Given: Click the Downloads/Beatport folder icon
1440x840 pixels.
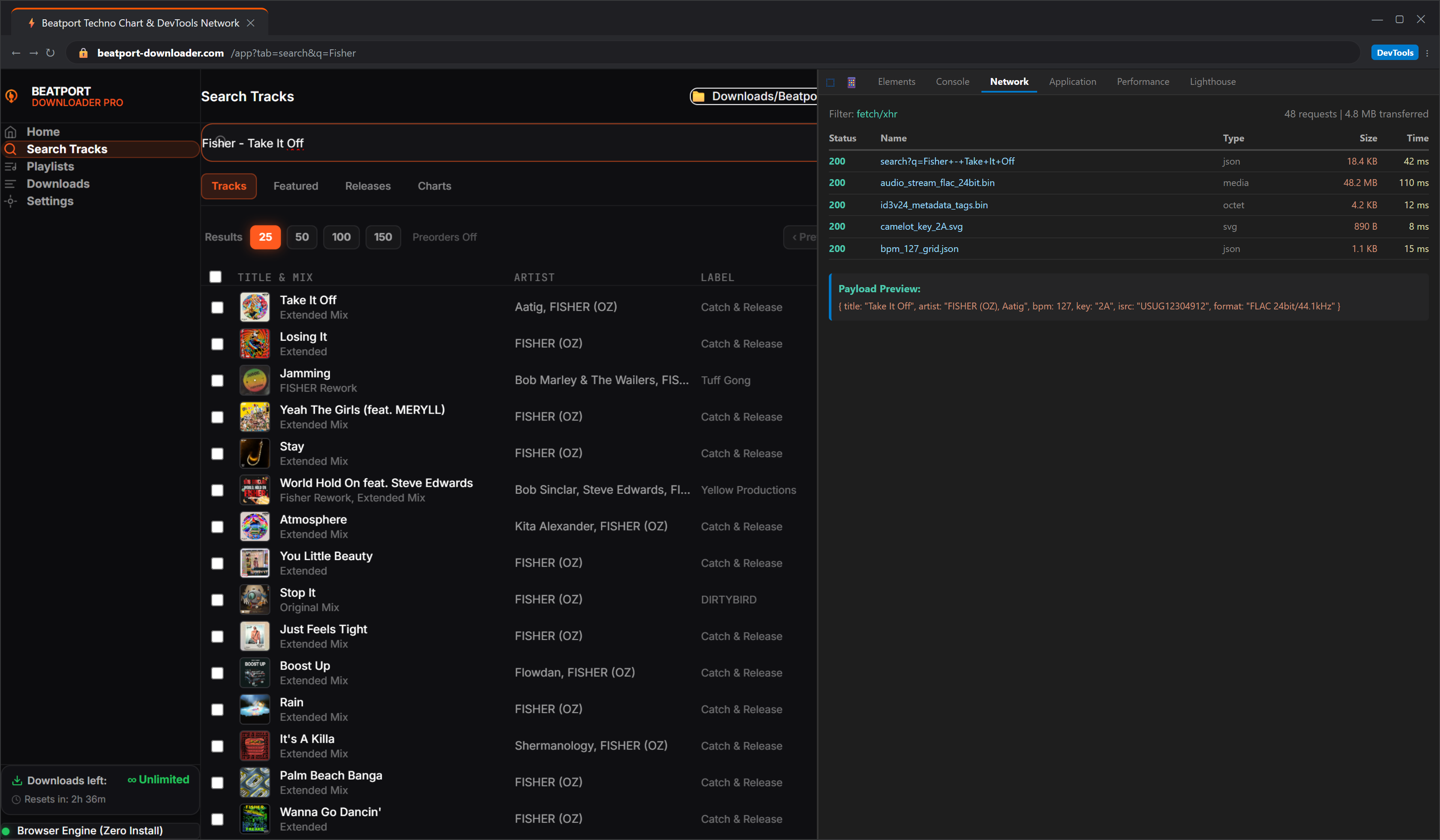Looking at the screenshot, I should point(698,96).
